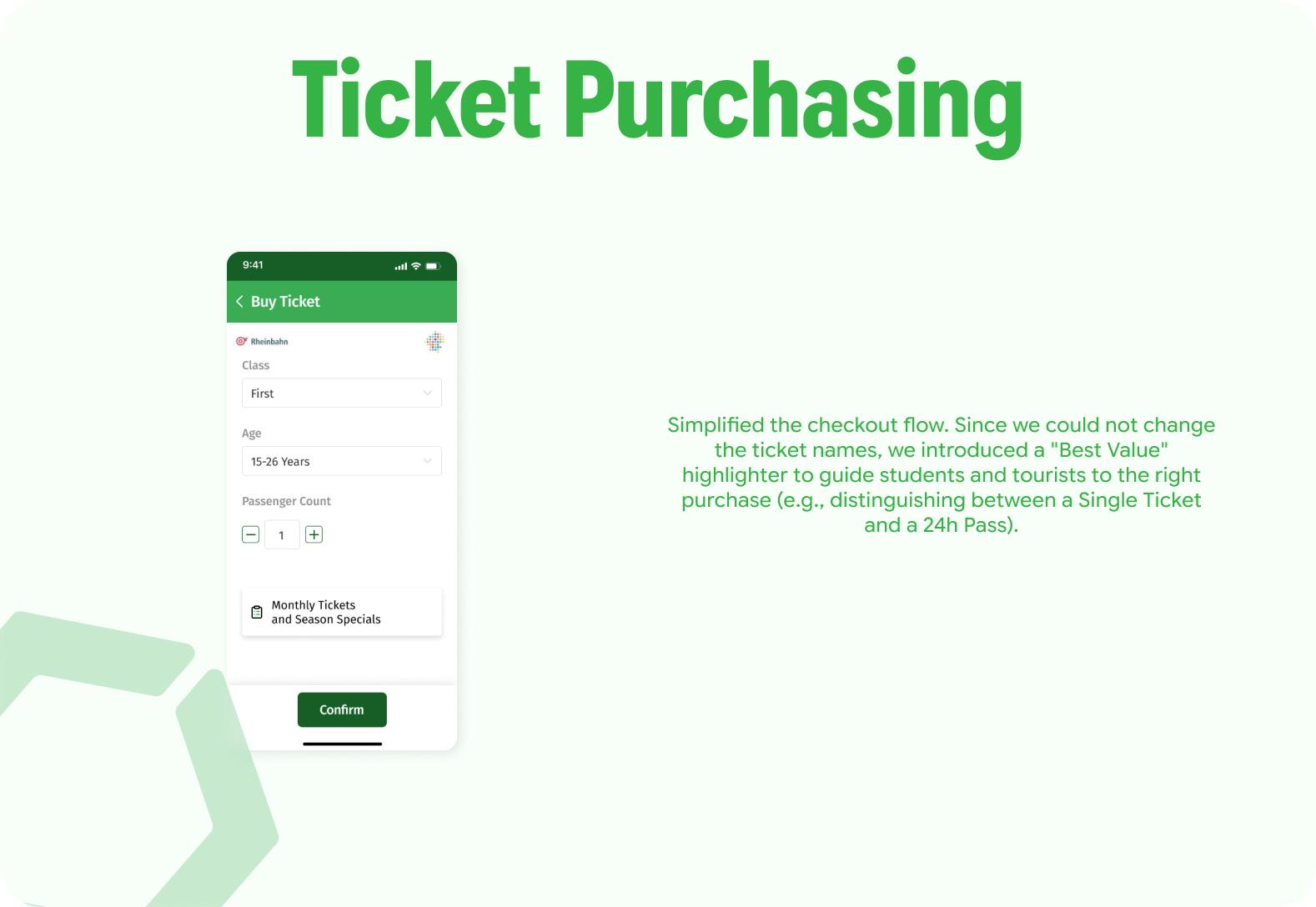The image size is (1316, 907).
Task: Click the Buy Ticket header title
Action: click(x=285, y=302)
